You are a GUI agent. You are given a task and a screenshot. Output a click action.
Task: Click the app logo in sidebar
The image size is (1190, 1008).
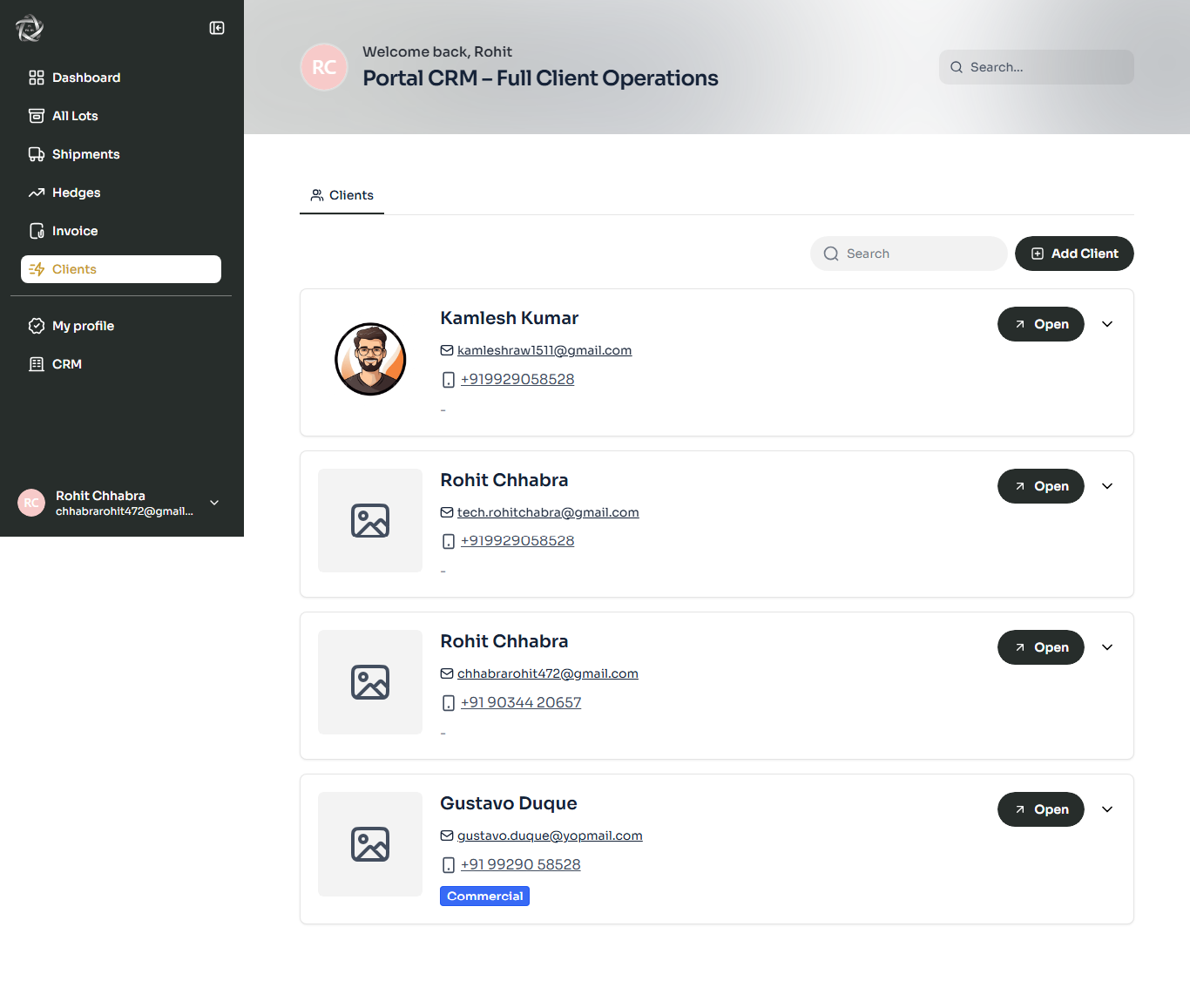[x=30, y=29]
